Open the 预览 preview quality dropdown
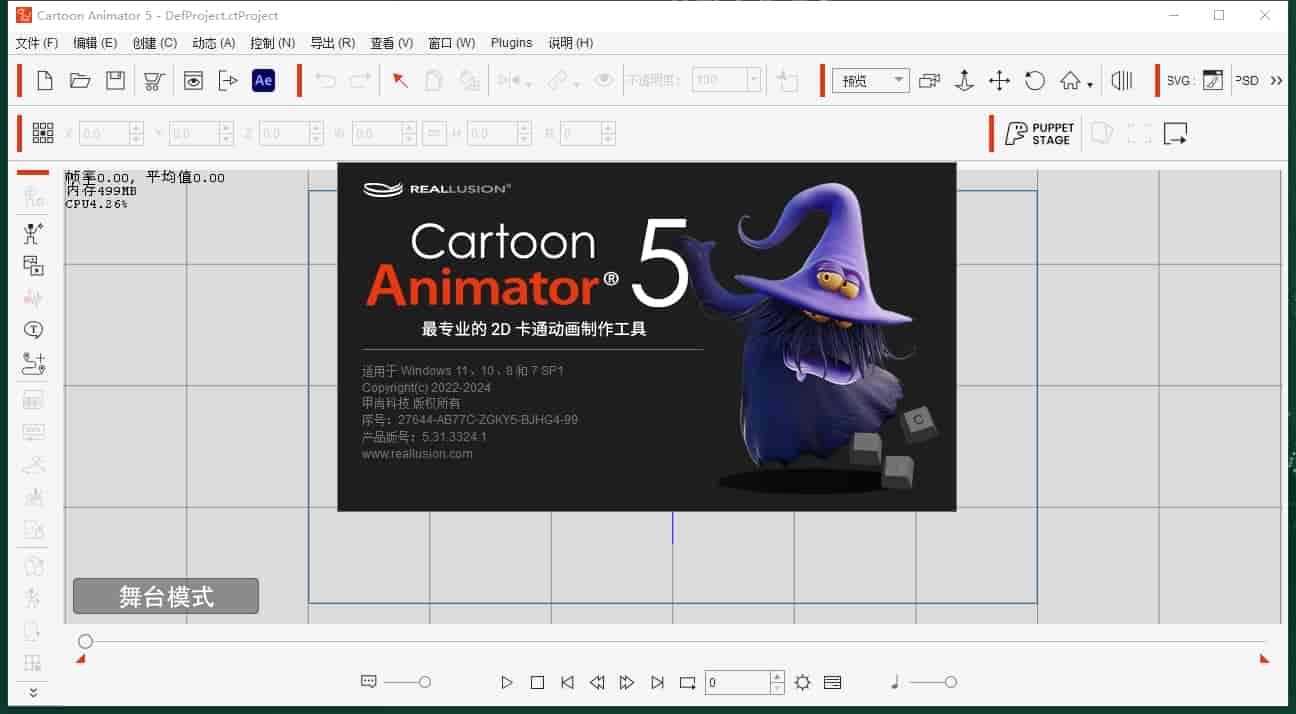The image size is (1296, 714). pyautogui.click(x=870, y=81)
